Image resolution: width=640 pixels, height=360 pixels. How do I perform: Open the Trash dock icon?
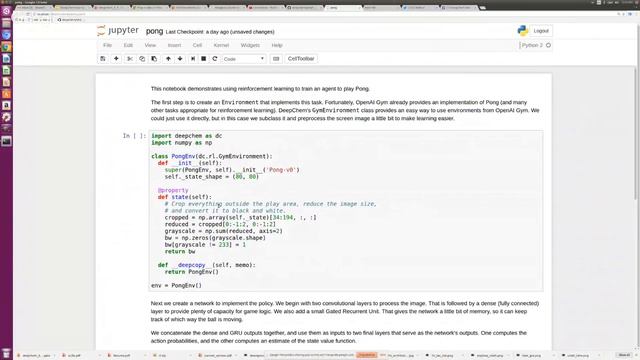pyautogui.click(x=6, y=353)
